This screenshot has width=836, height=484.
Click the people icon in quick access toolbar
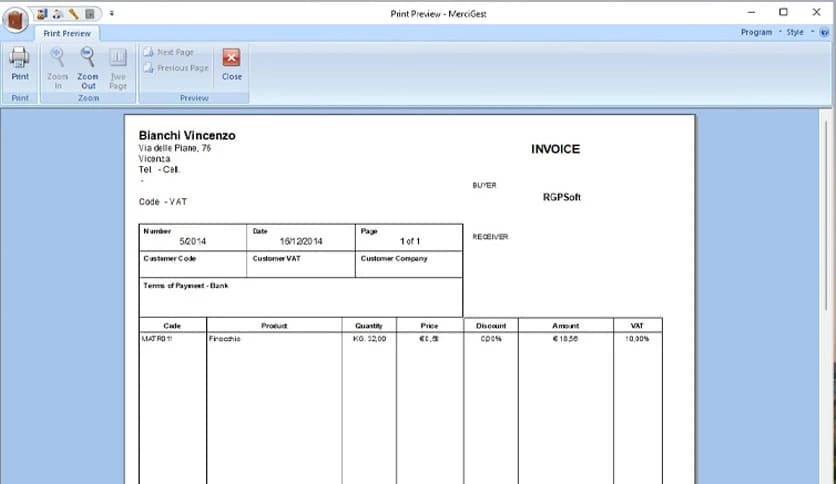(58, 14)
